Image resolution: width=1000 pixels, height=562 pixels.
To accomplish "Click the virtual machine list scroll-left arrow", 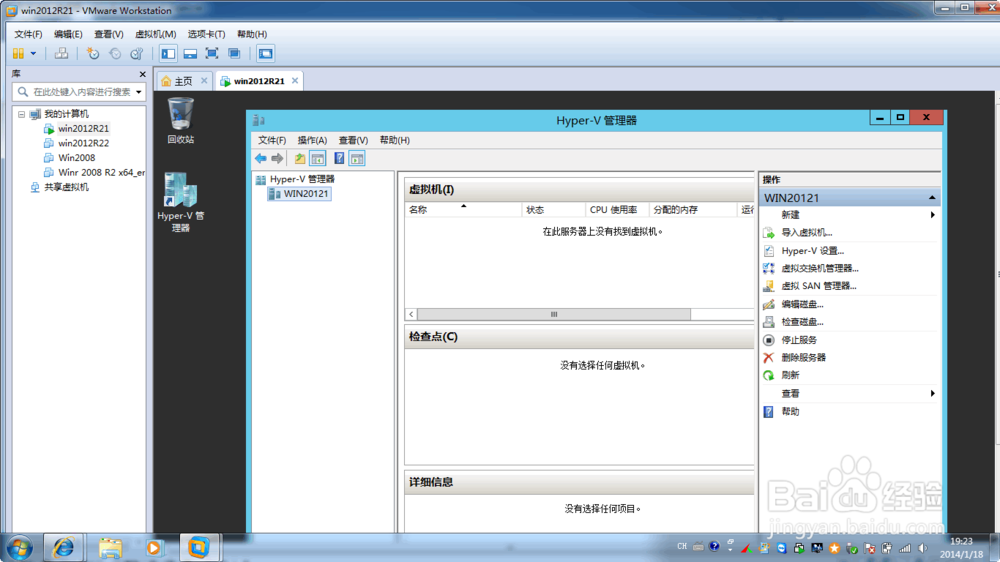I will 411,314.
